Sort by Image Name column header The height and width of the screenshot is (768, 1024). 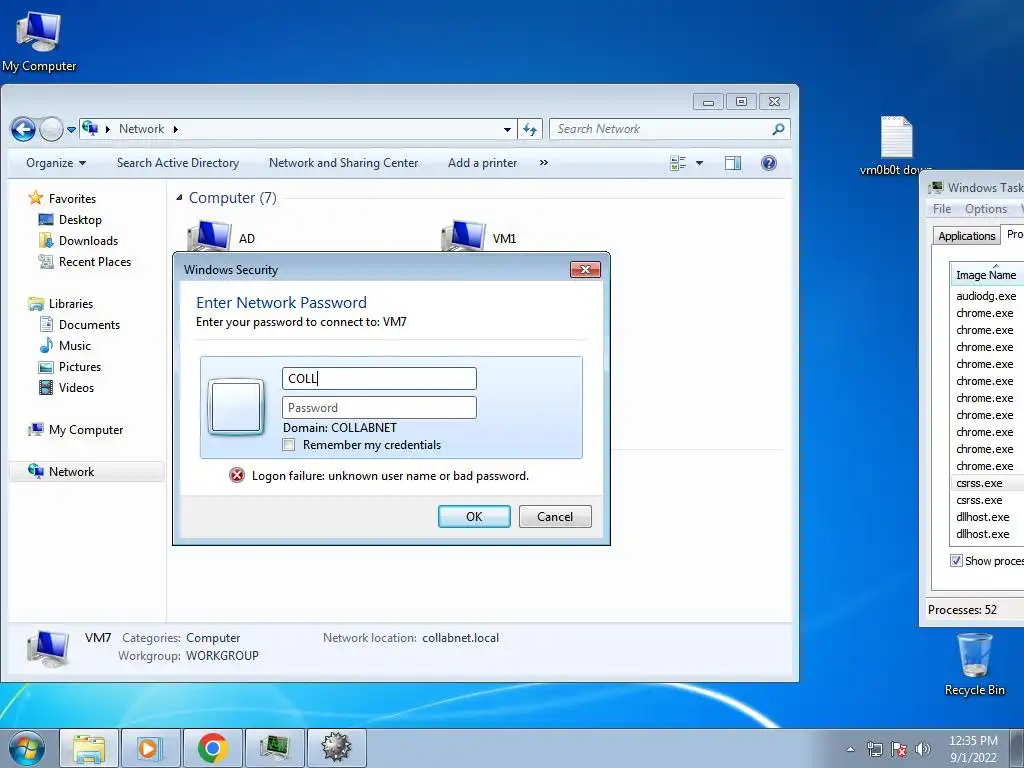tap(986, 275)
